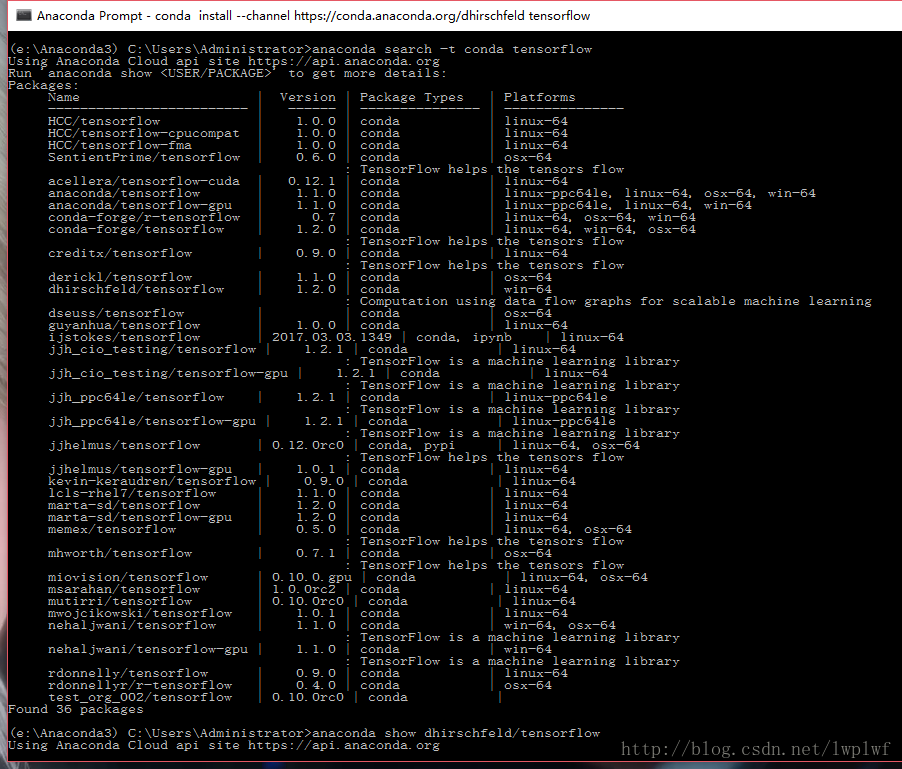Select 'conda-forge/tensorflow' package name
Image resolution: width=902 pixels, height=769 pixels.
136,229
